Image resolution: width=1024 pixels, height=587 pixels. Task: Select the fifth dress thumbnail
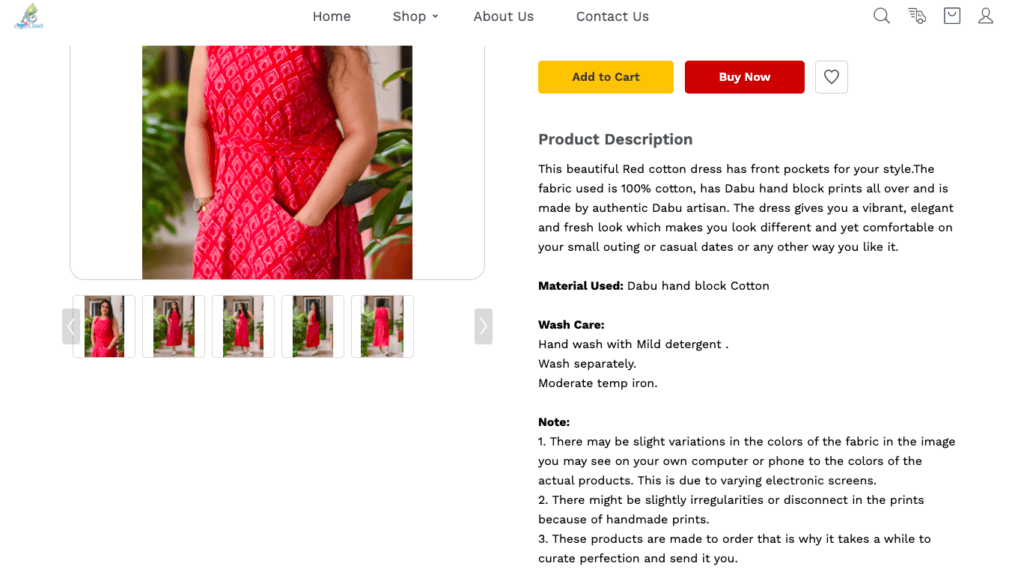click(x=382, y=326)
